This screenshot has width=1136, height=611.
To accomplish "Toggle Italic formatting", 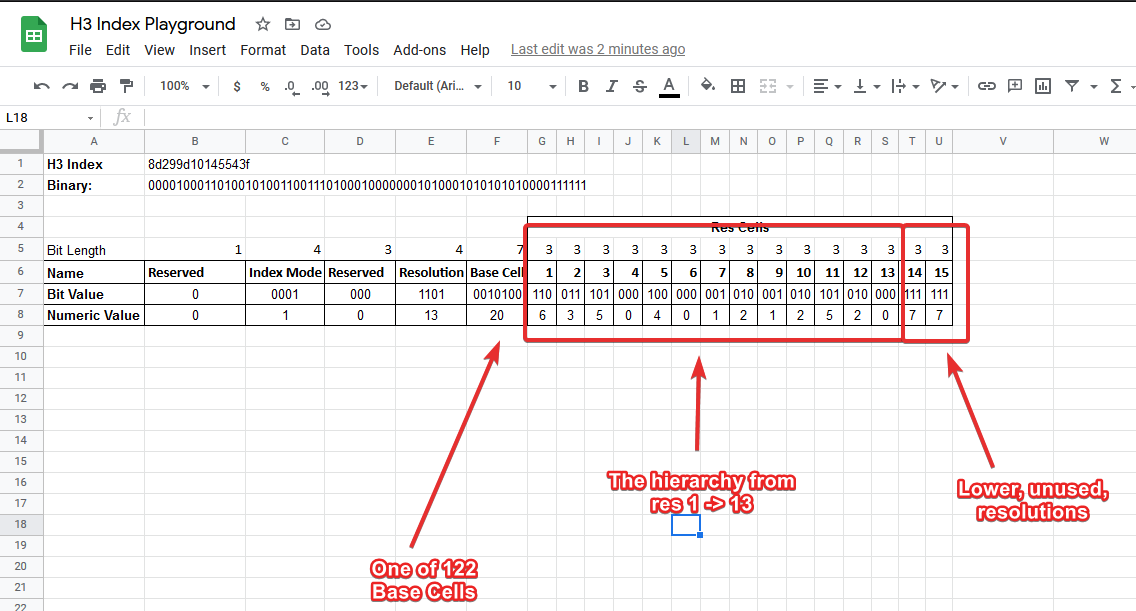I will point(611,86).
